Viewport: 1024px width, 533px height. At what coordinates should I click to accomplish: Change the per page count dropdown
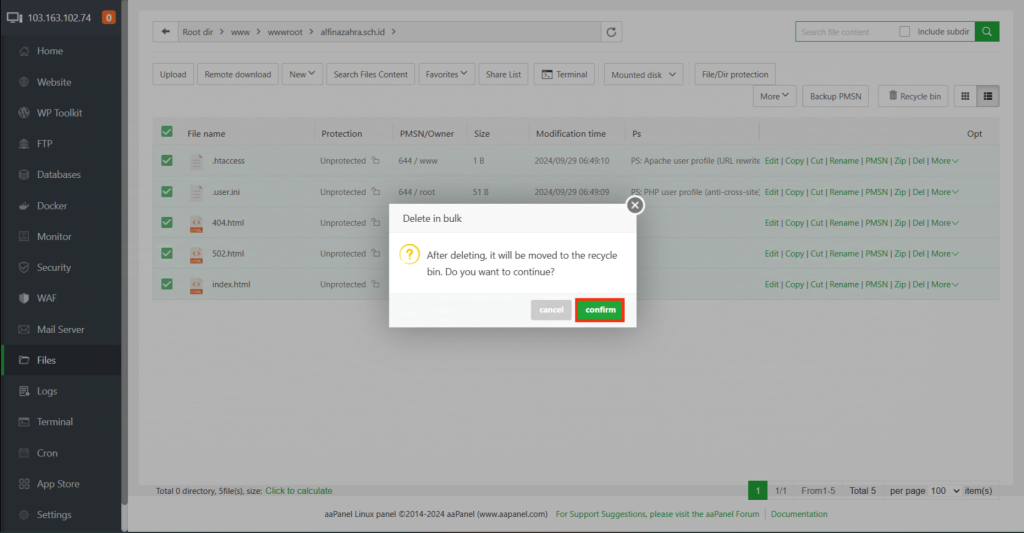[944, 491]
